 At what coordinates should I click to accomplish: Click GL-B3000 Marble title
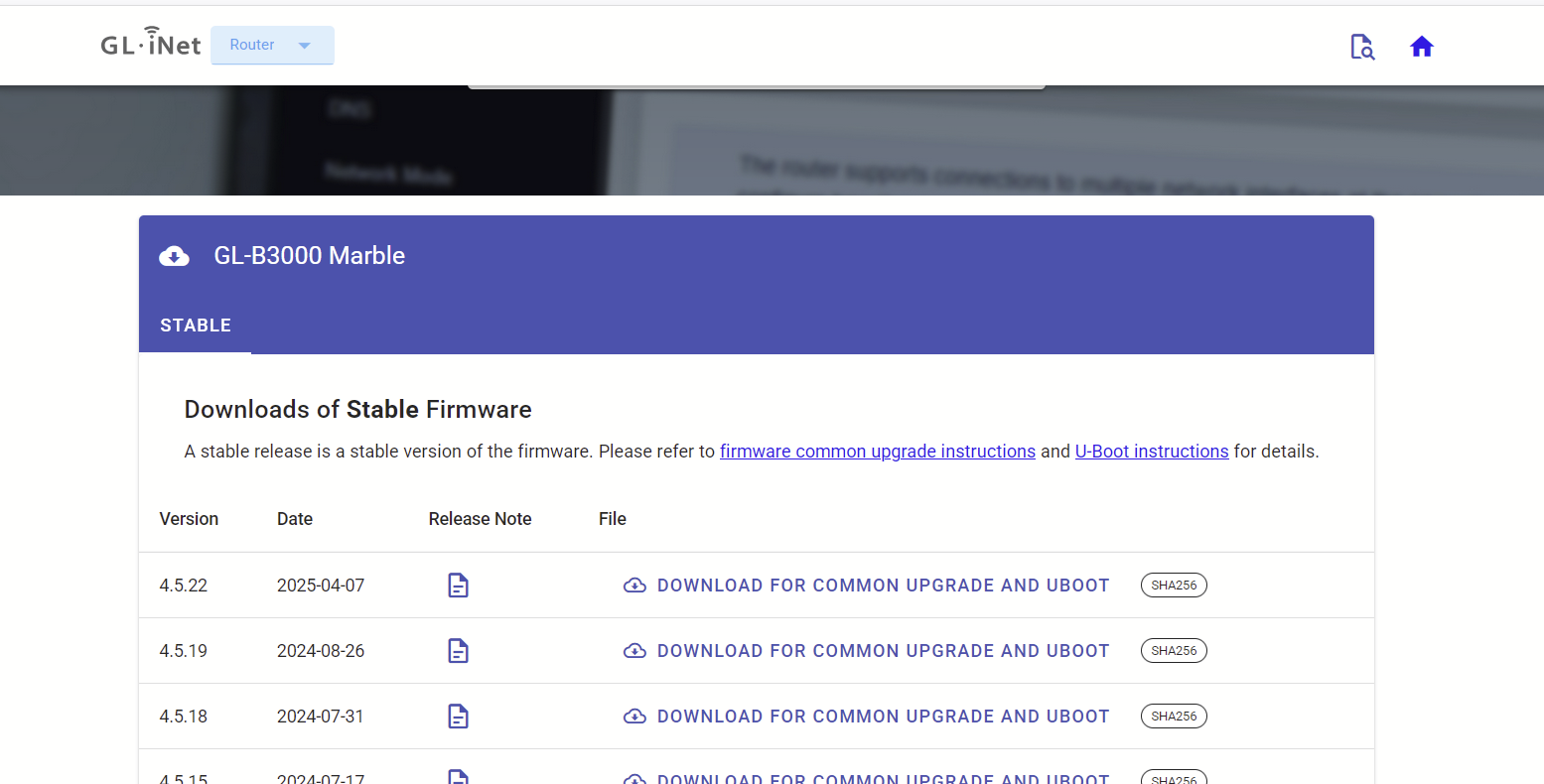pos(310,256)
